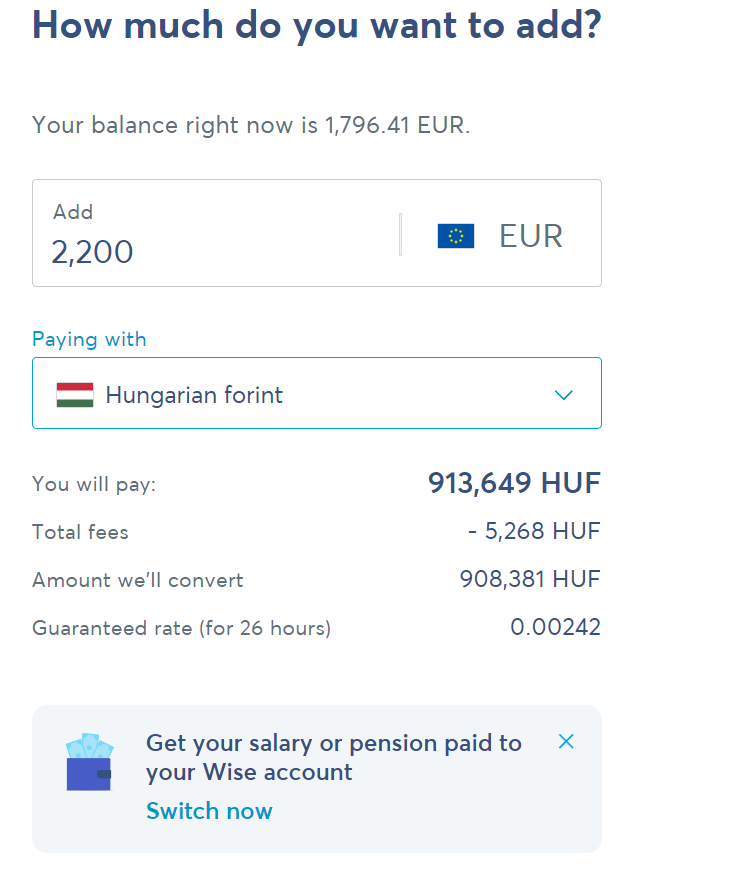The image size is (745, 877).
Task: Click the Hungarian flag icon
Action: tap(75, 395)
